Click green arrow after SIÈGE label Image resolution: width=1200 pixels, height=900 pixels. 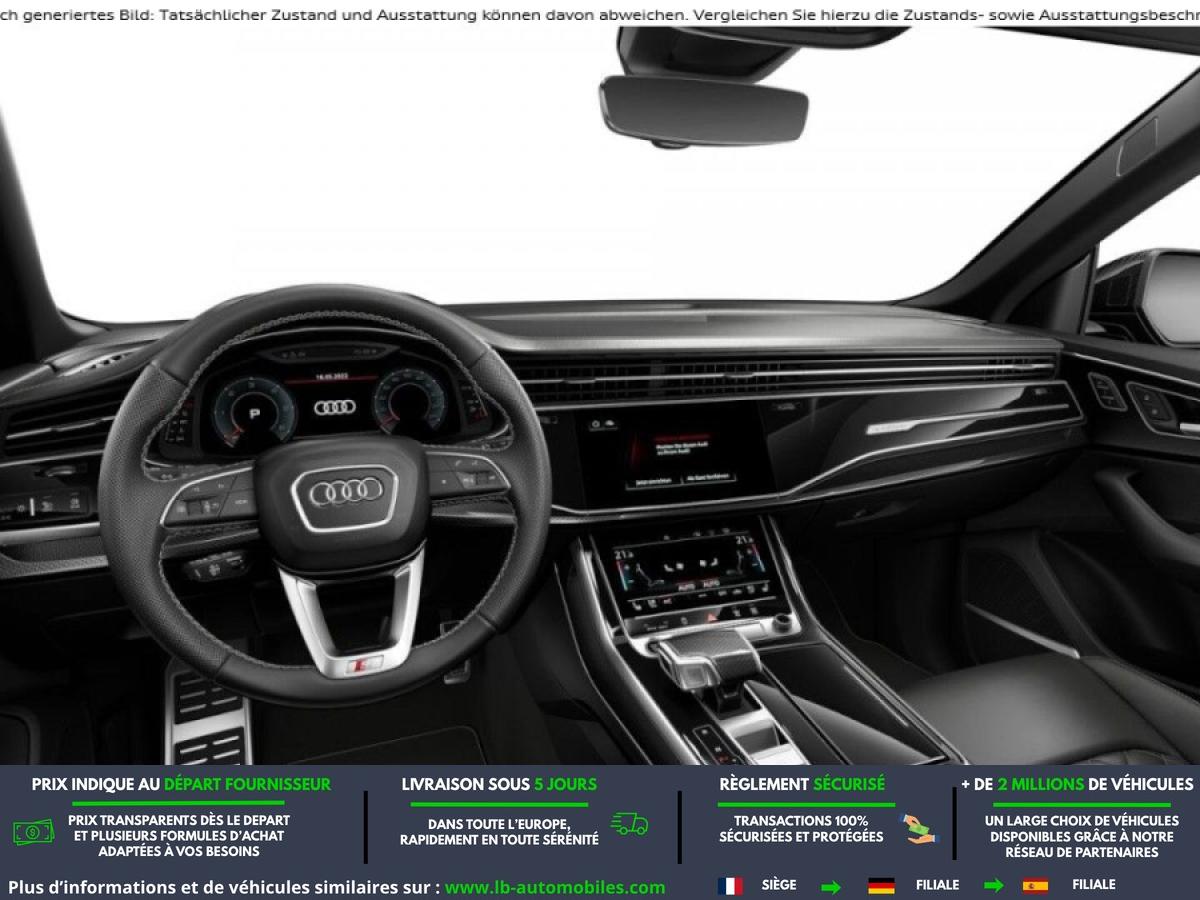pyautogui.click(x=831, y=886)
